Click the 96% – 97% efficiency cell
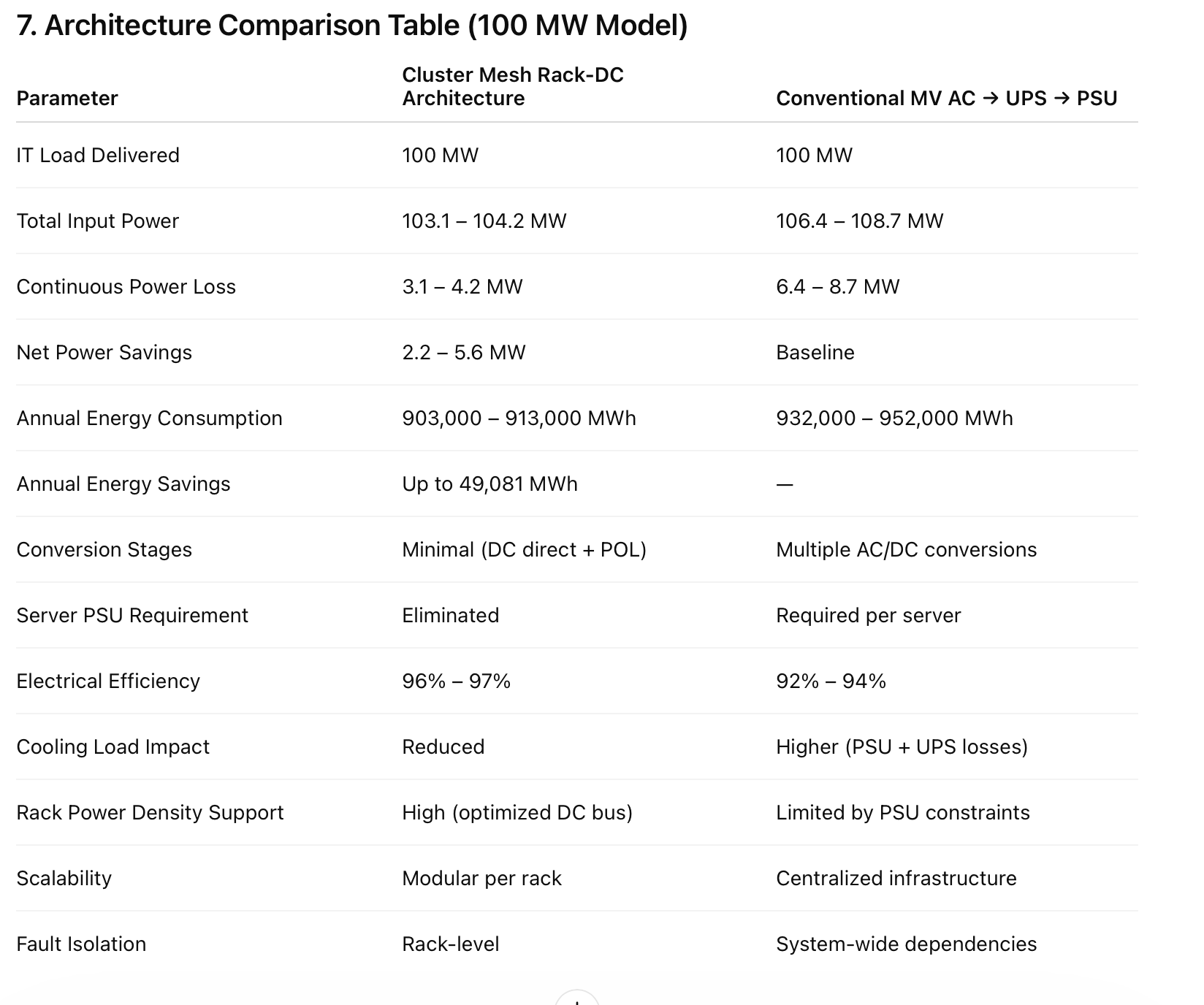Viewport: 1204px width, 1005px height. 456,681
